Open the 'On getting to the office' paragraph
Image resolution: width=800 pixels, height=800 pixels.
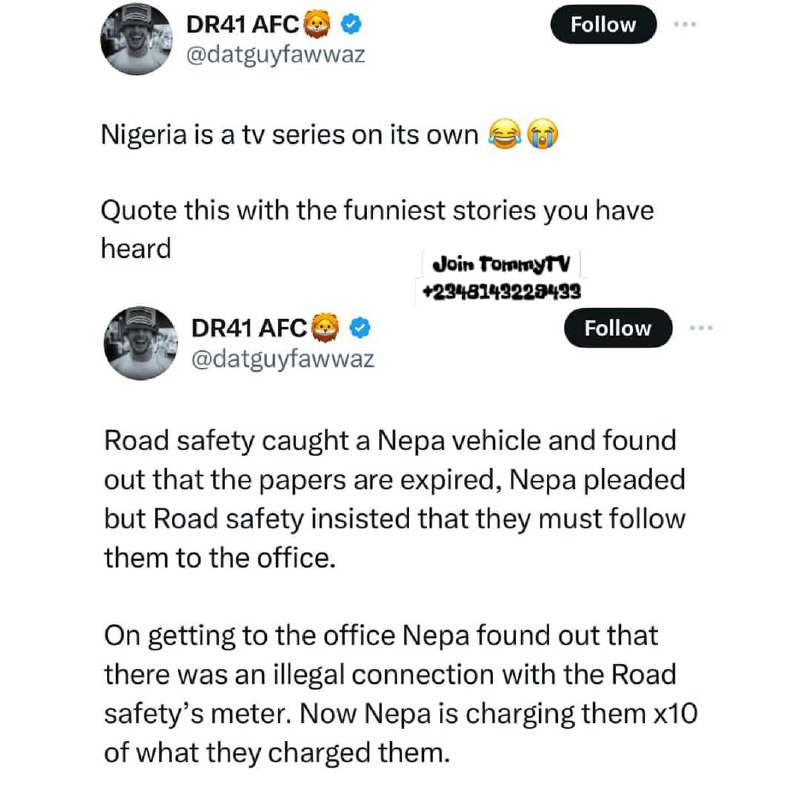(x=401, y=694)
